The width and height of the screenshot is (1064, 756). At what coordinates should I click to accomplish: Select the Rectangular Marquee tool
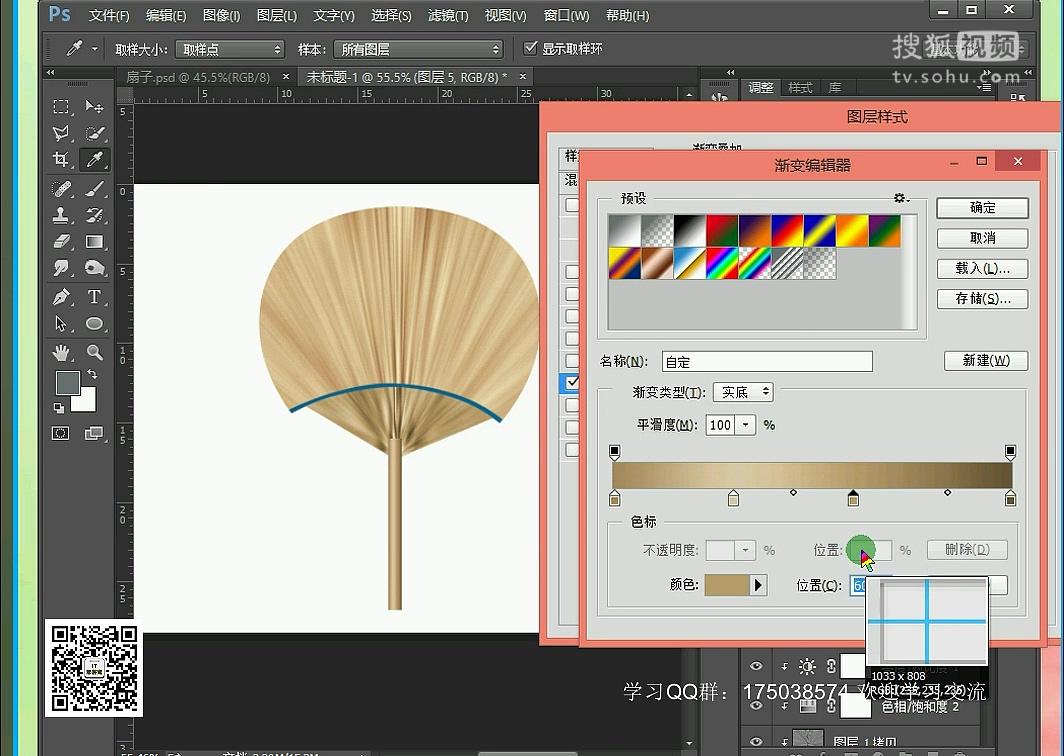pos(61,107)
